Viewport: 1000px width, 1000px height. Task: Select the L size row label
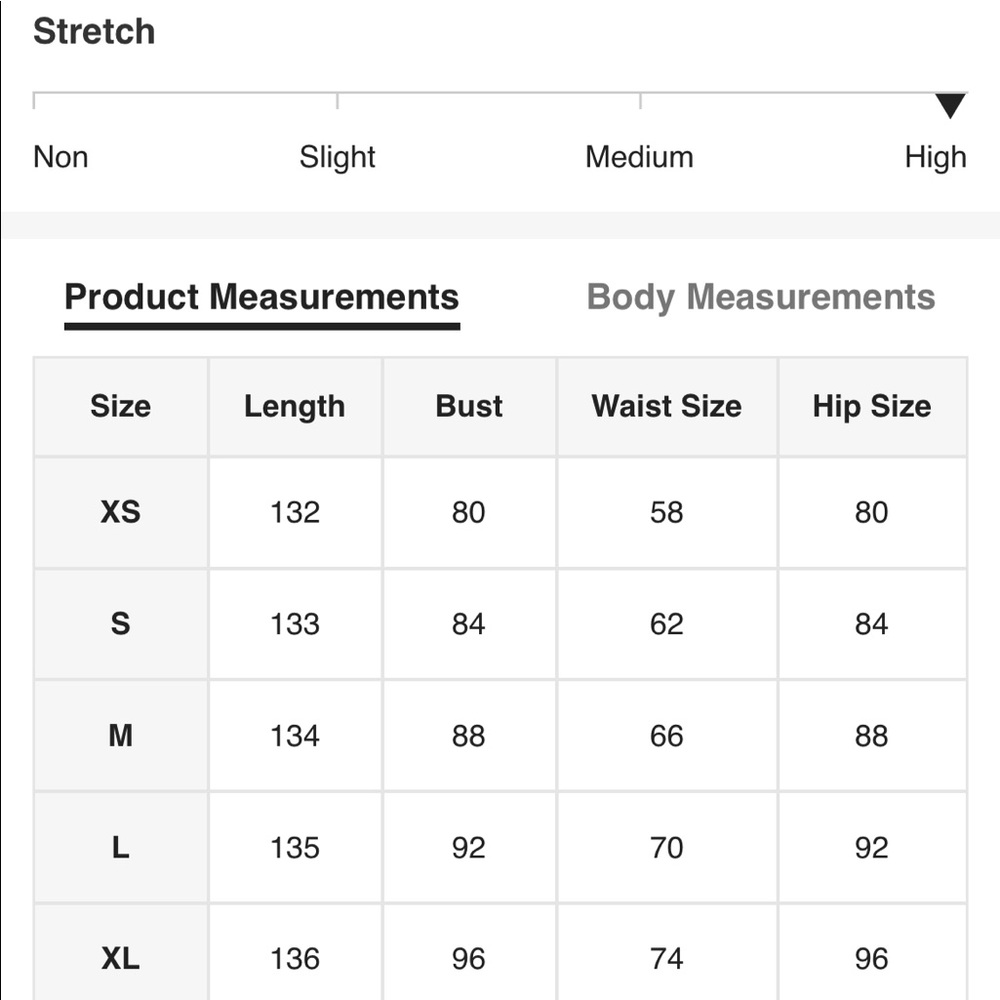[x=120, y=848]
